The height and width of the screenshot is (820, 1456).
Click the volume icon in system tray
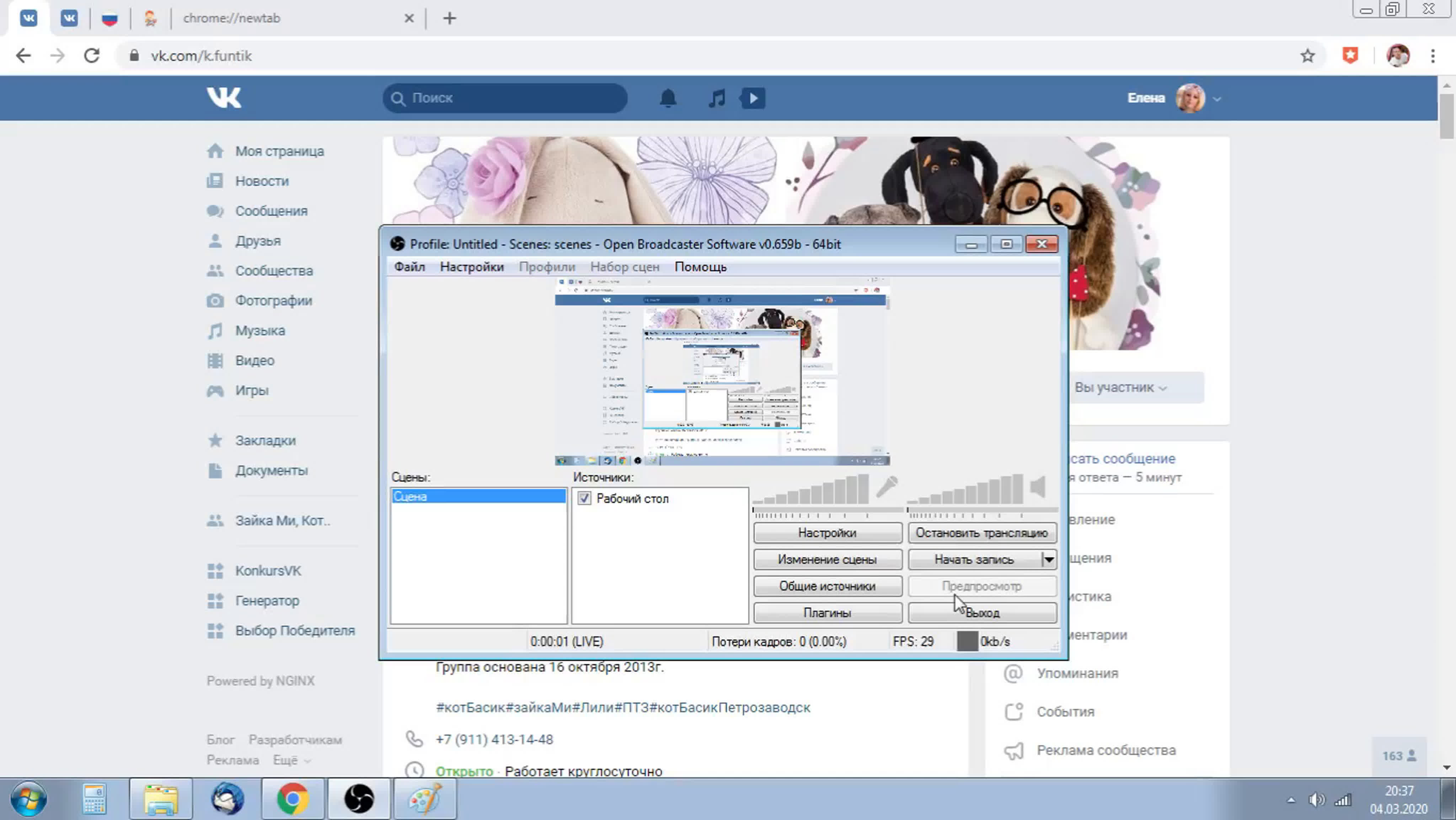click(1316, 800)
